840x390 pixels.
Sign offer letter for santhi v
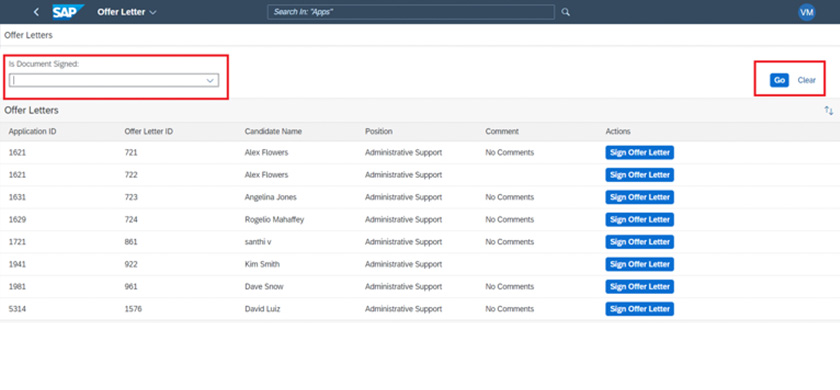click(x=640, y=242)
